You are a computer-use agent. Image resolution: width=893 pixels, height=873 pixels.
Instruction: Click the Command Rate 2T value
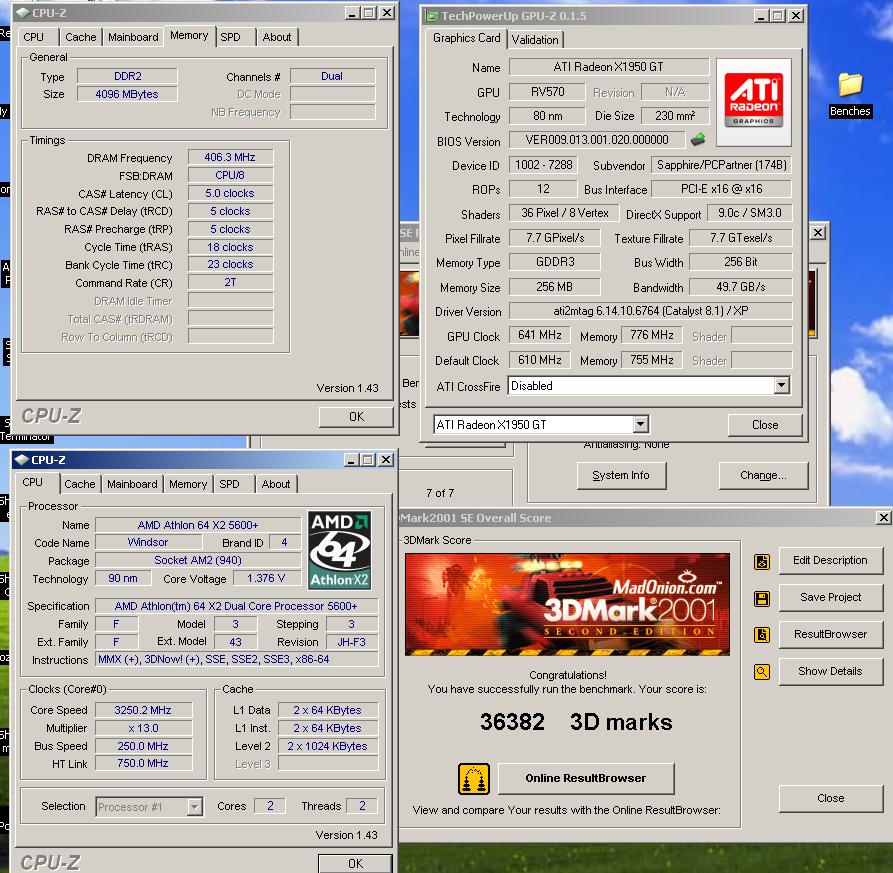click(230, 282)
